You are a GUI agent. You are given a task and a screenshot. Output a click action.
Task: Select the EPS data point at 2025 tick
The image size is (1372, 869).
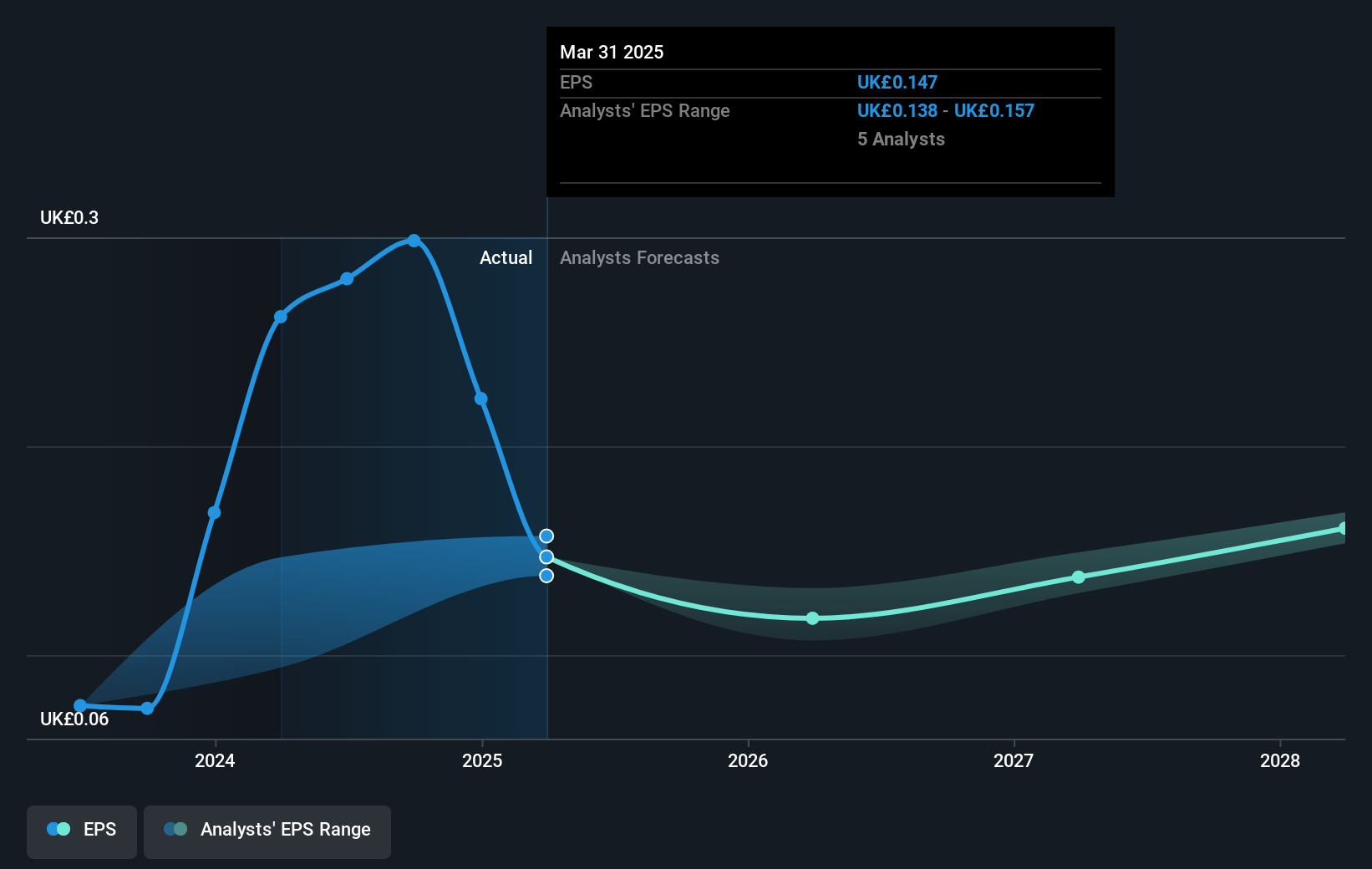pyautogui.click(x=480, y=399)
